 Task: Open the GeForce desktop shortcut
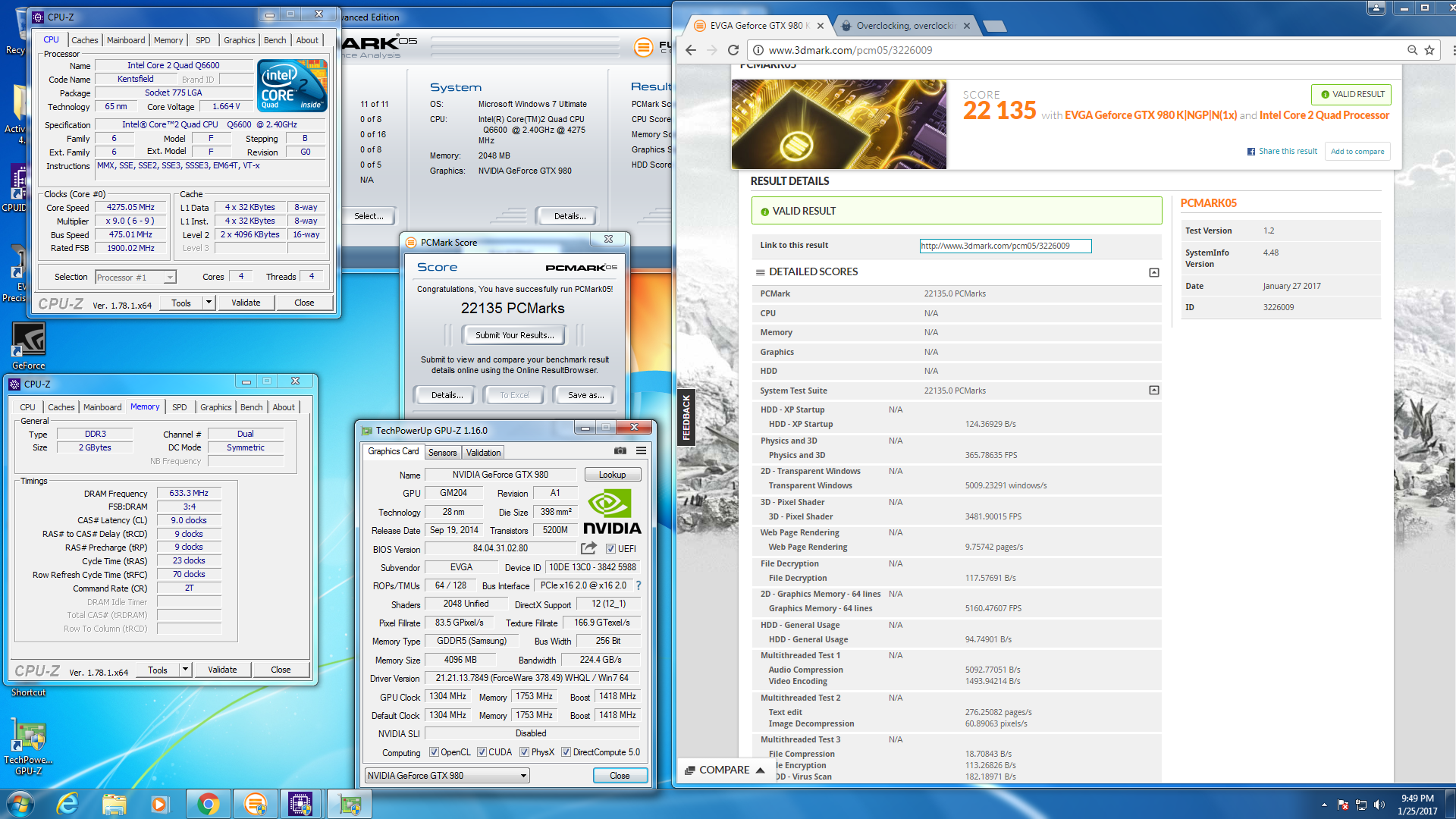click(29, 346)
